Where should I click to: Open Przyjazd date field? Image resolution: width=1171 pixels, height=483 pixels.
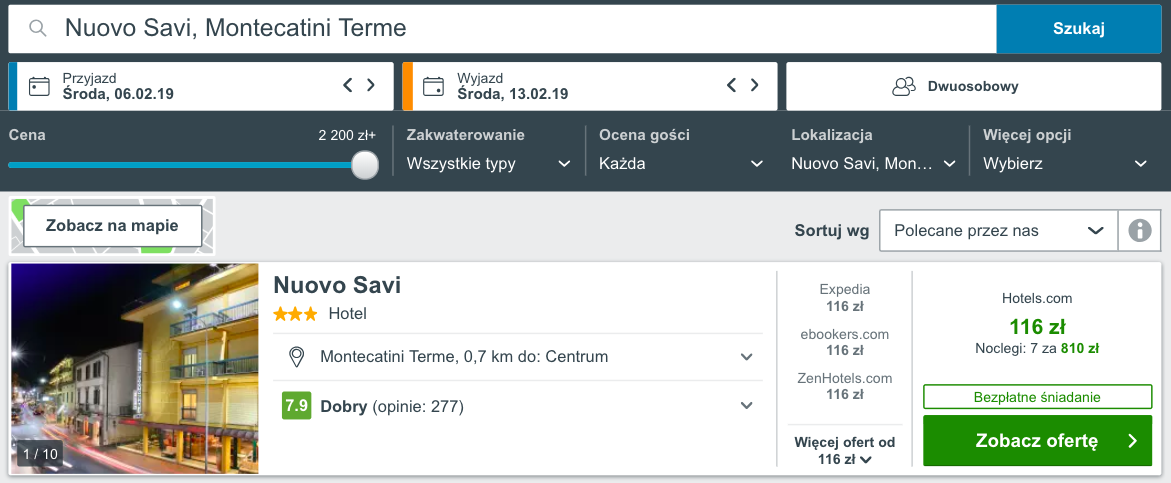coord(201,87)
